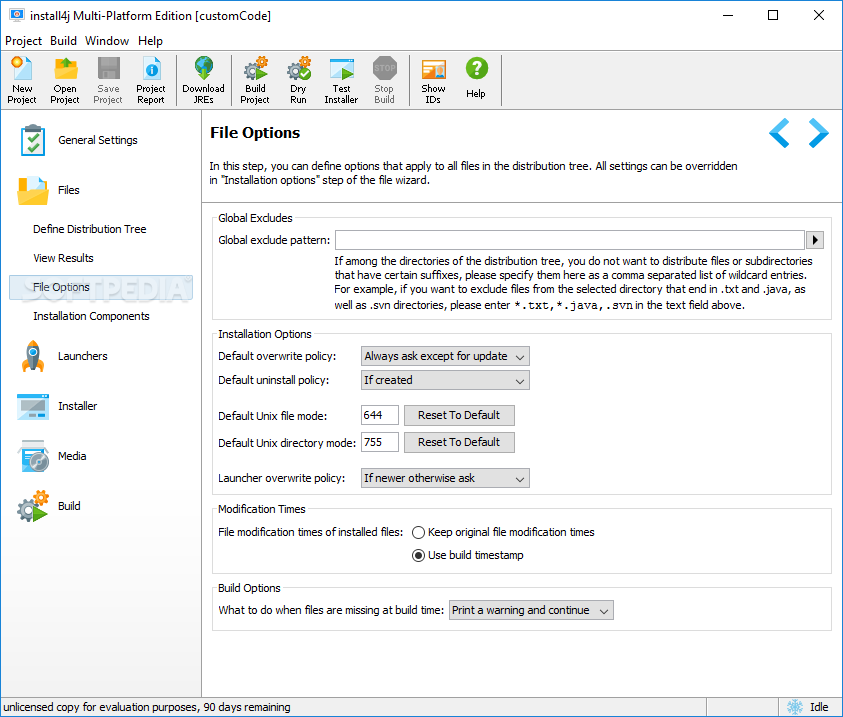
Task: Open the Window menu
Action: 107,41
